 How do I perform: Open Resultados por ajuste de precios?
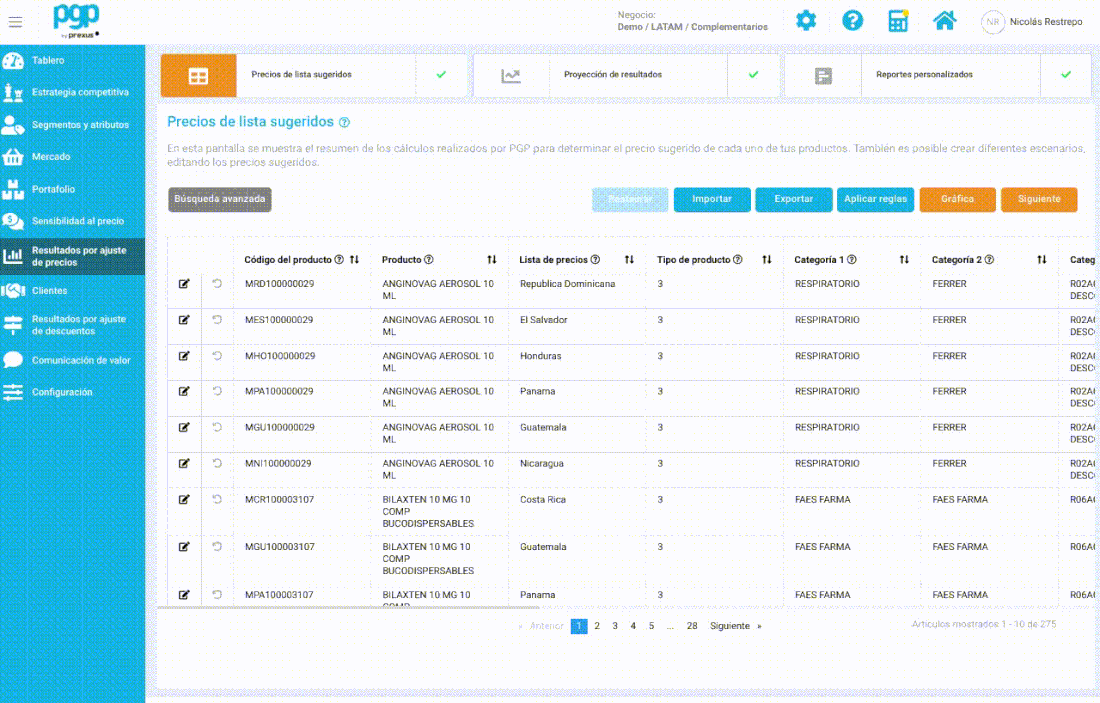coord(72,256)
